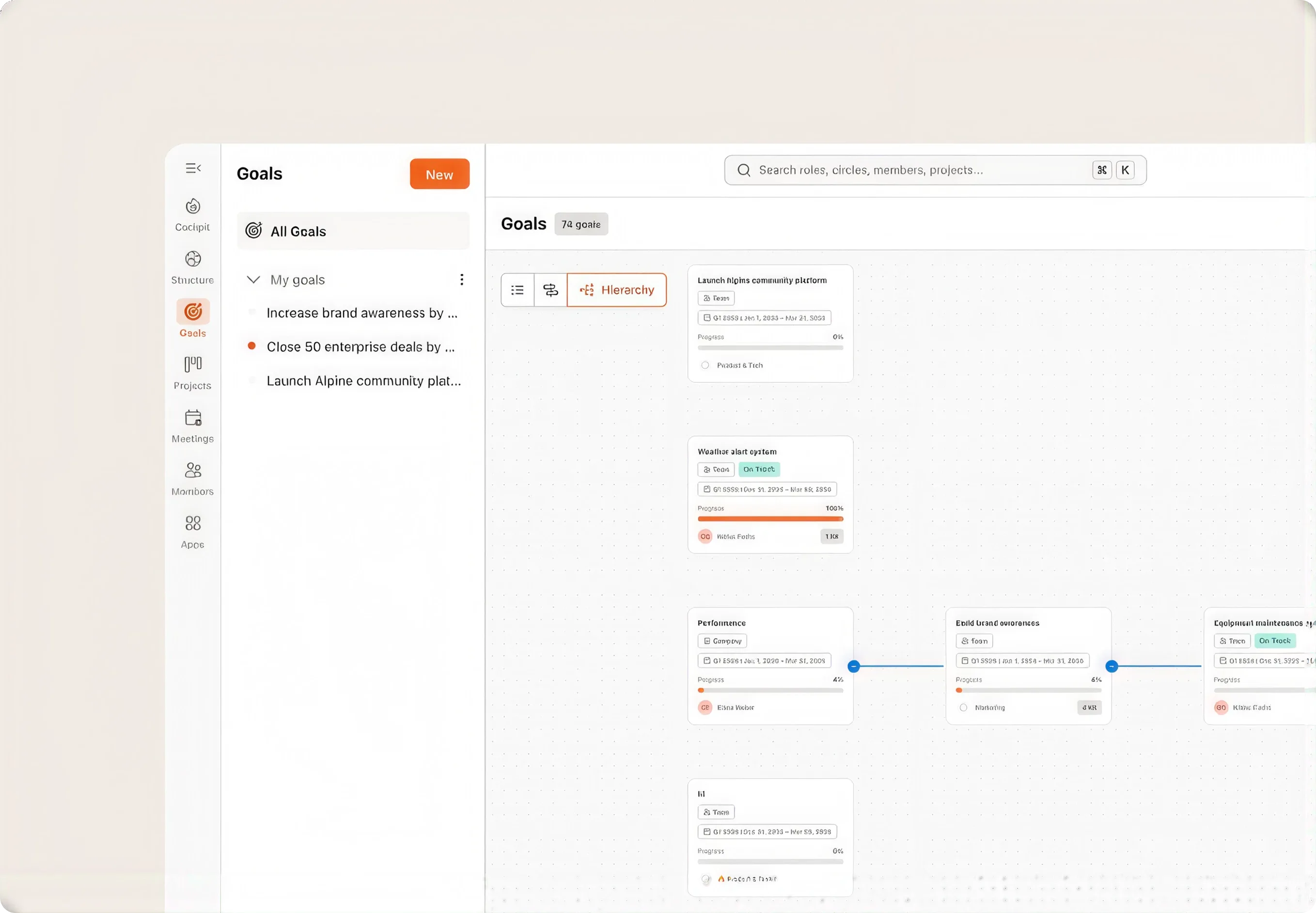Select All Goals in the goals panel
Image resolution: width=1316 pixels, height=913 pixels.
pyautogui.click(x=353, y=231)
